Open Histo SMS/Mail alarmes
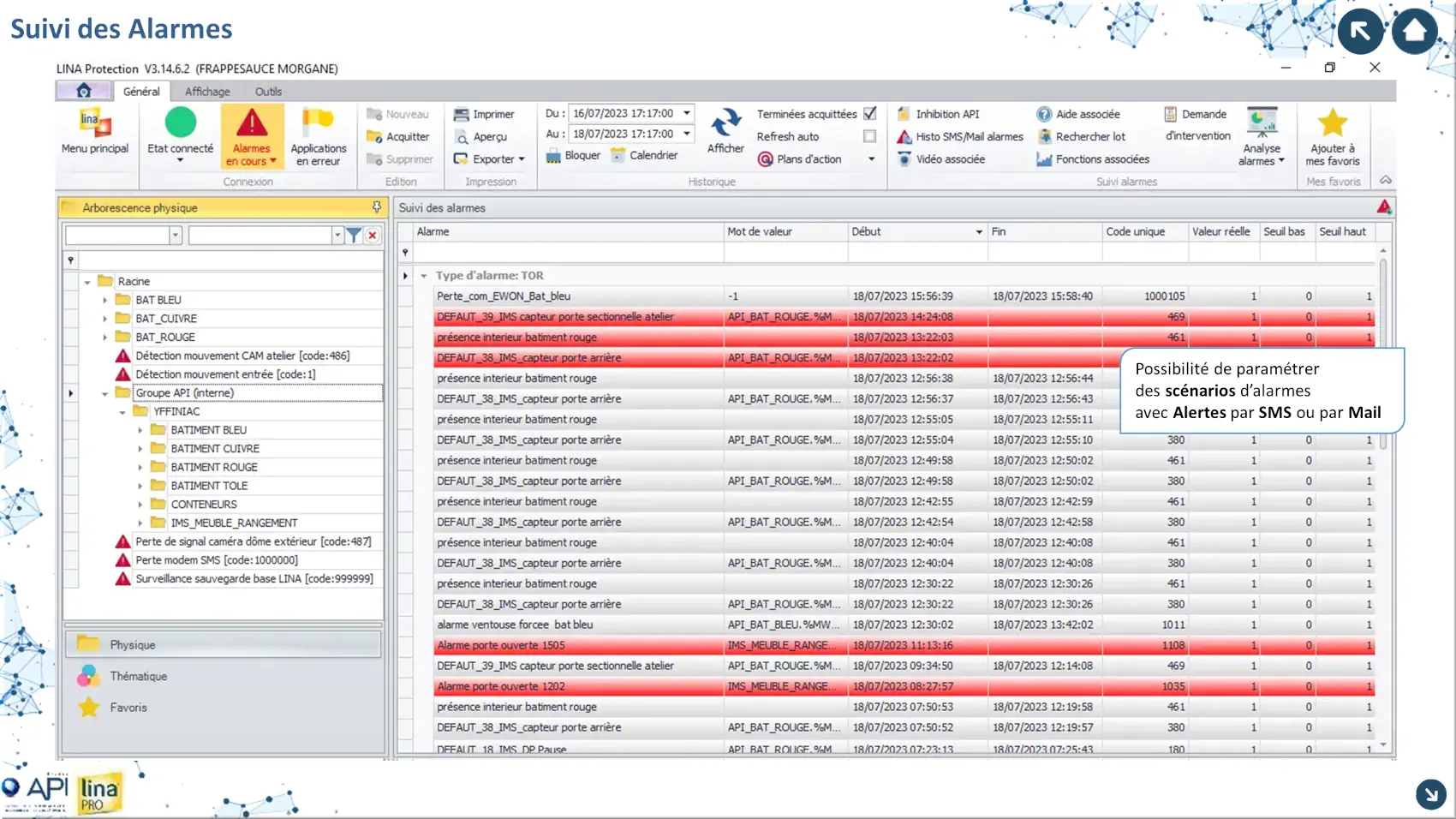 coord(969,137)
